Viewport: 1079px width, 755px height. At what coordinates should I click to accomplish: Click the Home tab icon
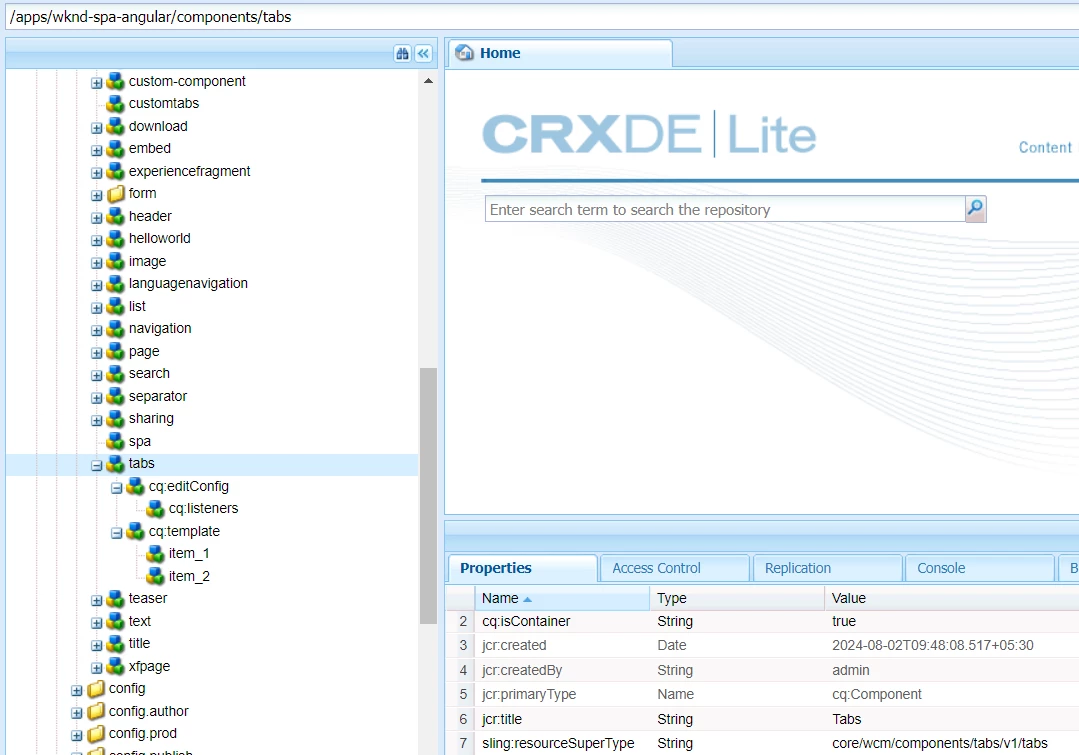point(464,53)
